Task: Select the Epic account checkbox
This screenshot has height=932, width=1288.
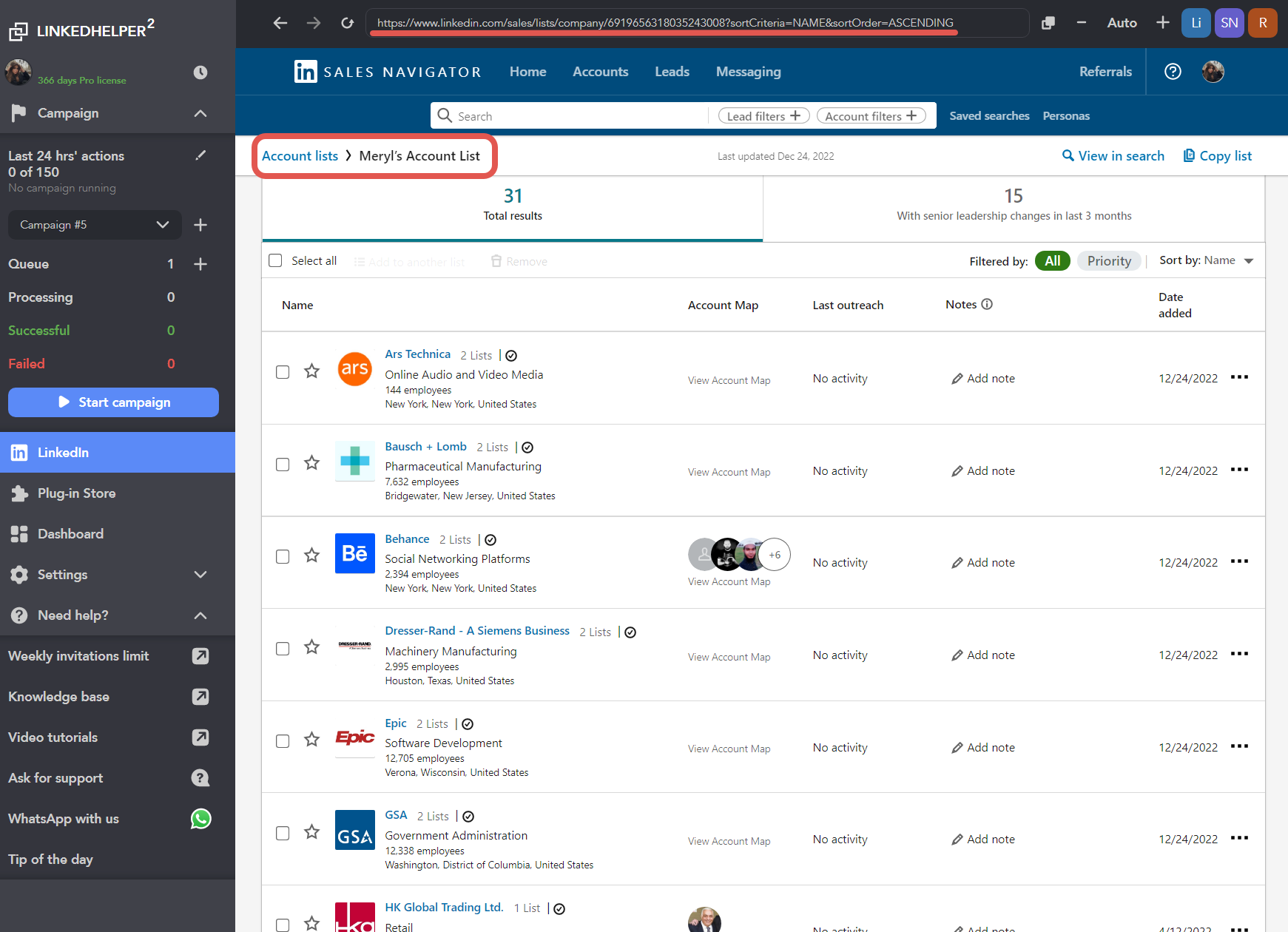Action: [283, 741]
